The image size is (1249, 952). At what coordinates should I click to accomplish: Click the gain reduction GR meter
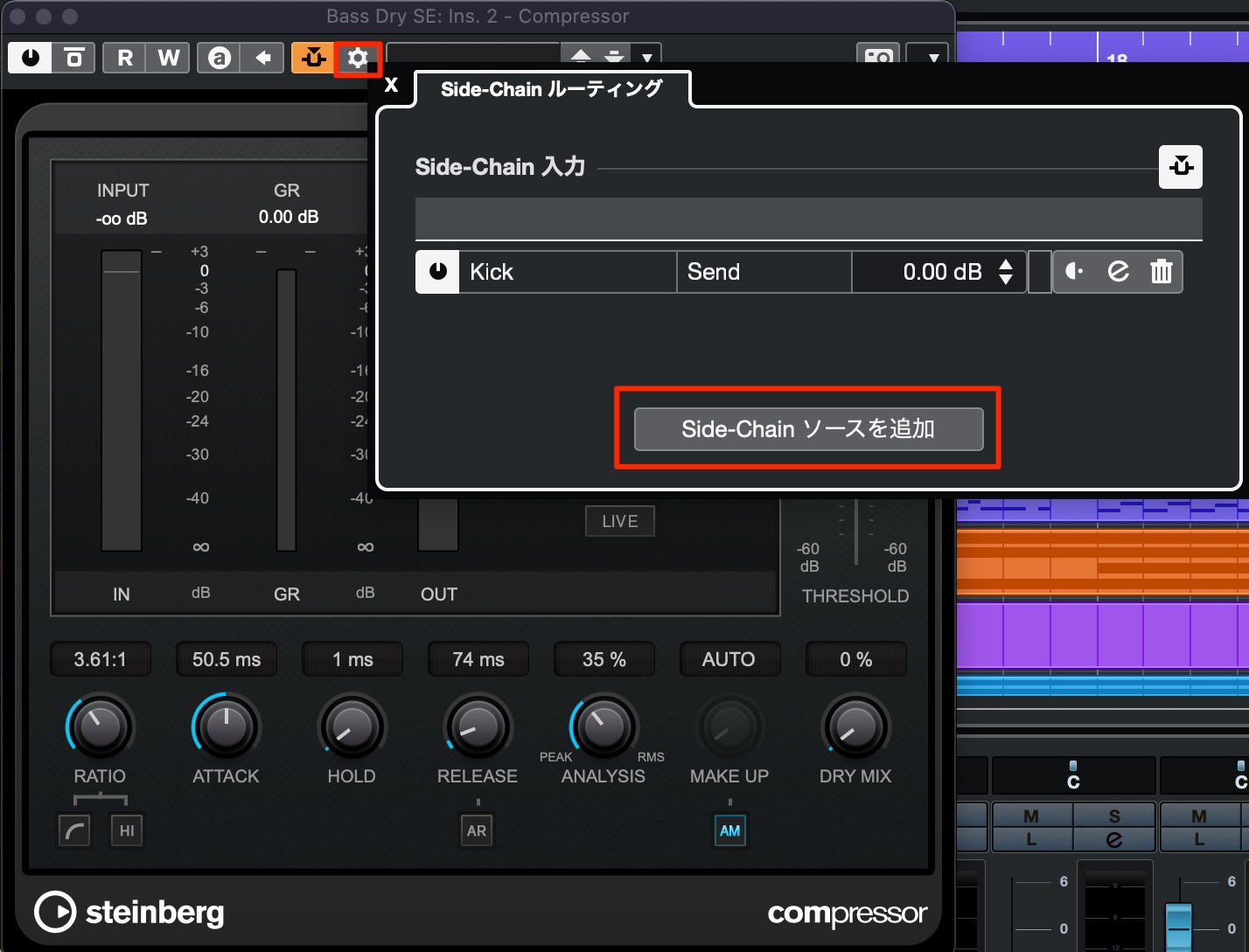click(x=286, y=410)
